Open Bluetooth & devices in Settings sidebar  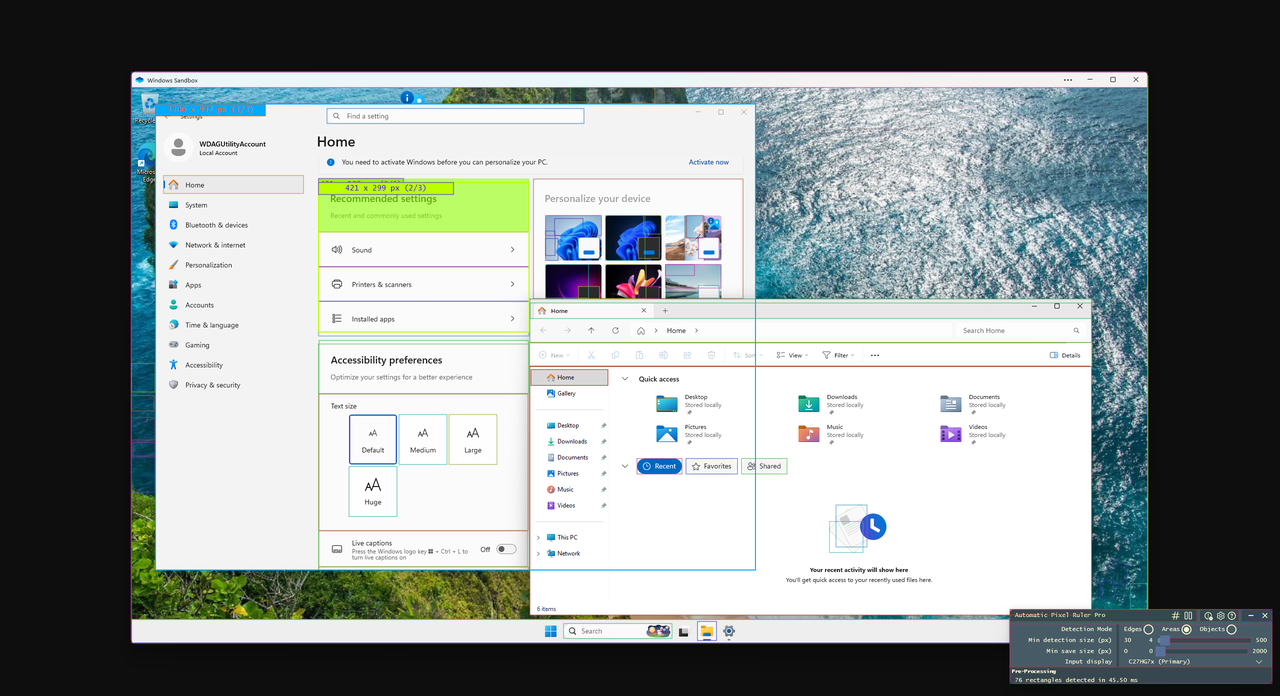pos(234,225)
